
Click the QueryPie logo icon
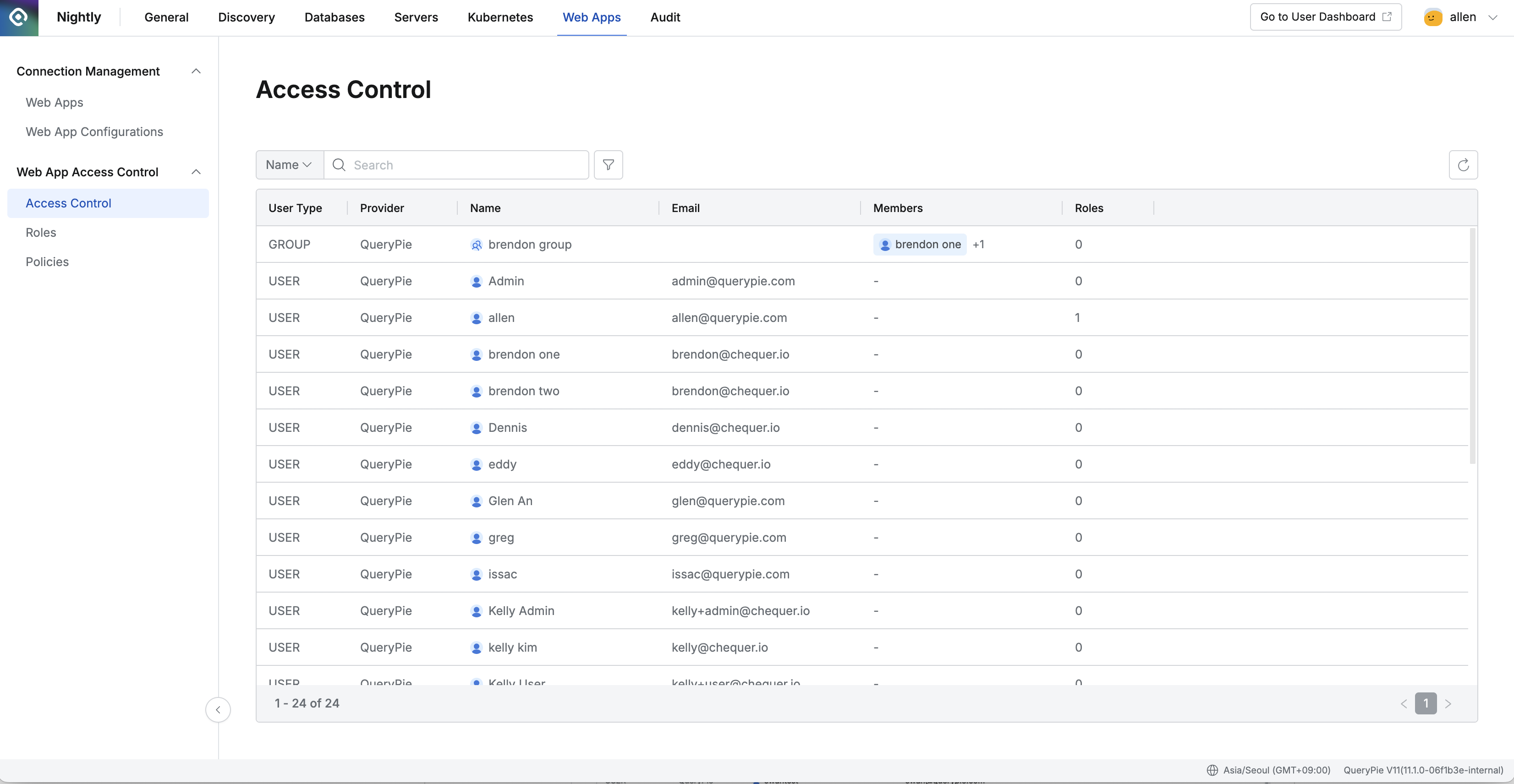(18, 17)
